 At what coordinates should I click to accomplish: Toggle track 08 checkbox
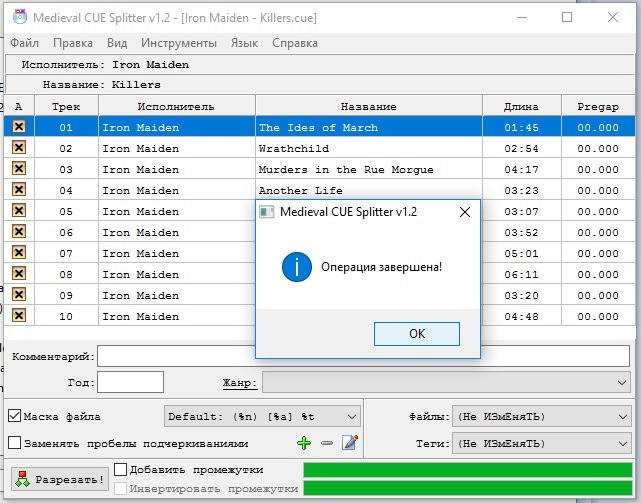19,274
